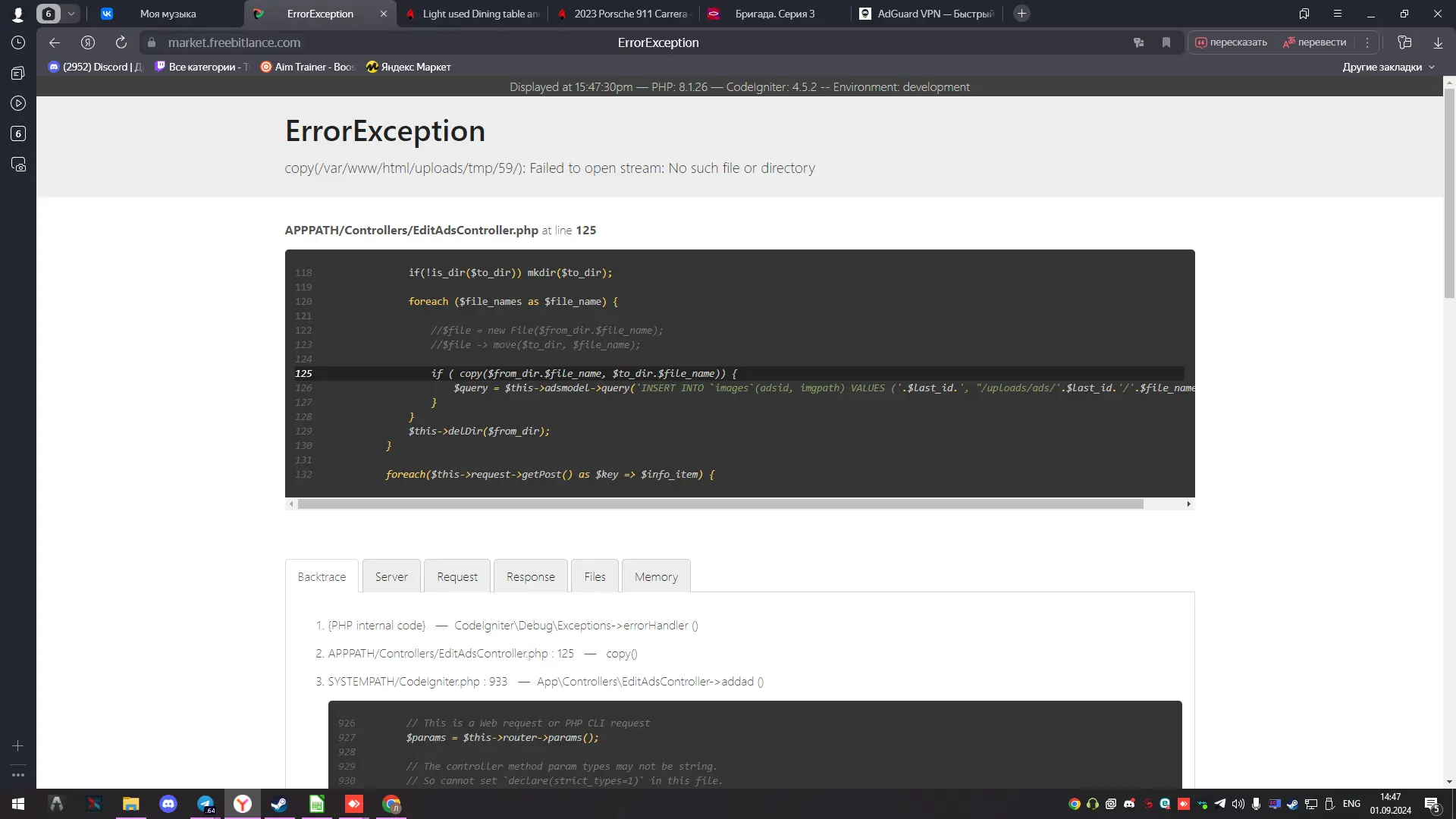The image size is (1456, 819).
Task: Open bookmarks collections icon in title bar
Action: click(x=1304, y=14)
